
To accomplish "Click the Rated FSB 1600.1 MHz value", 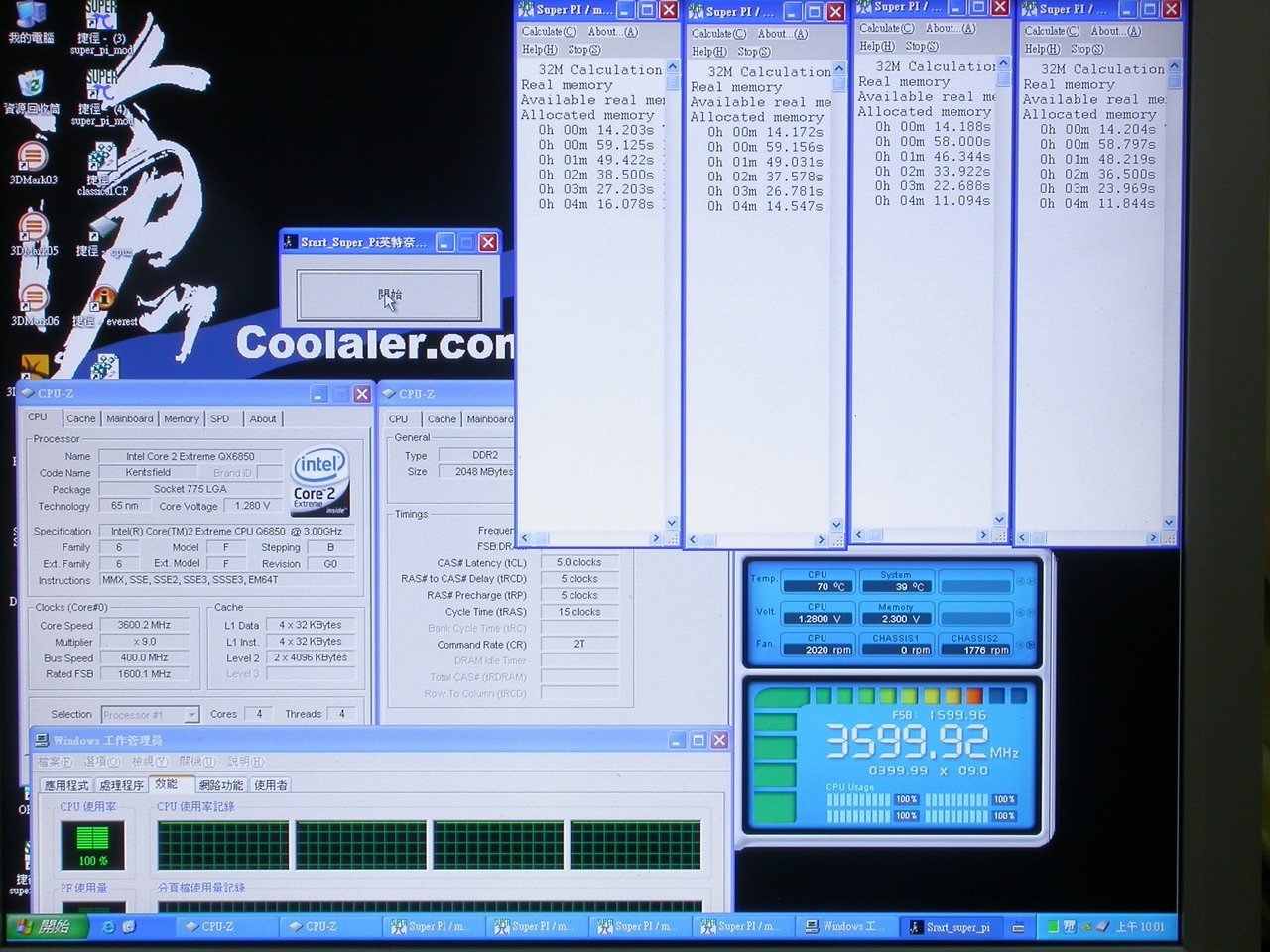I will [145, 674].
